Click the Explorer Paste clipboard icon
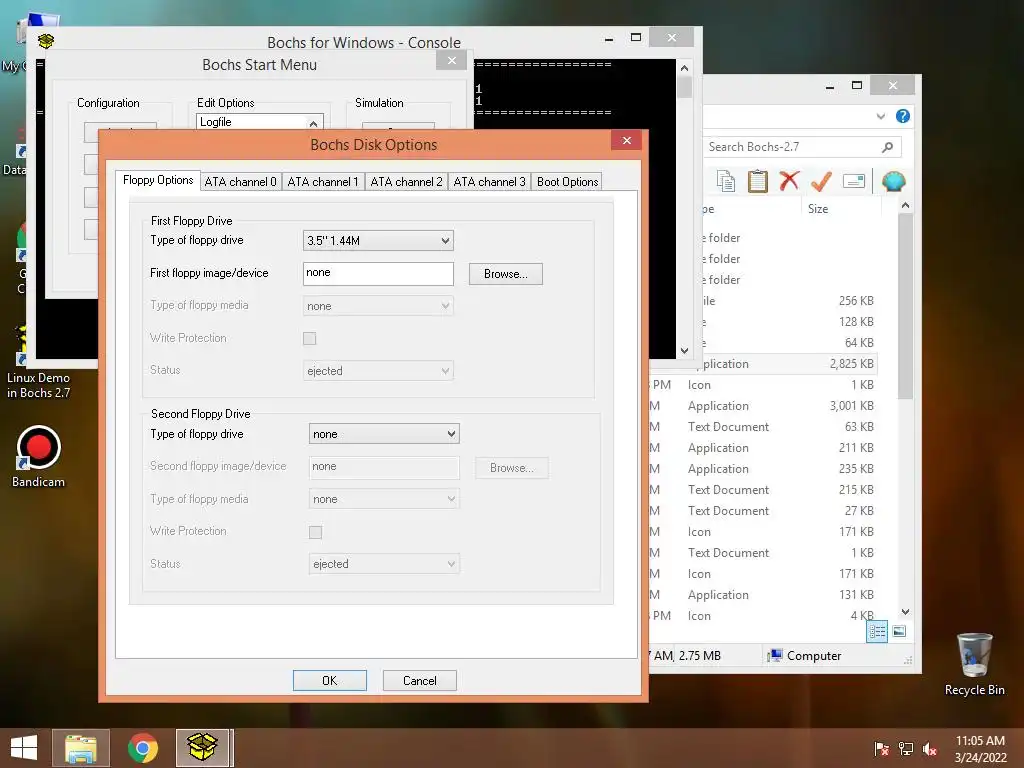This screenshot has width=1024, height=768. [x=758, y=181]
